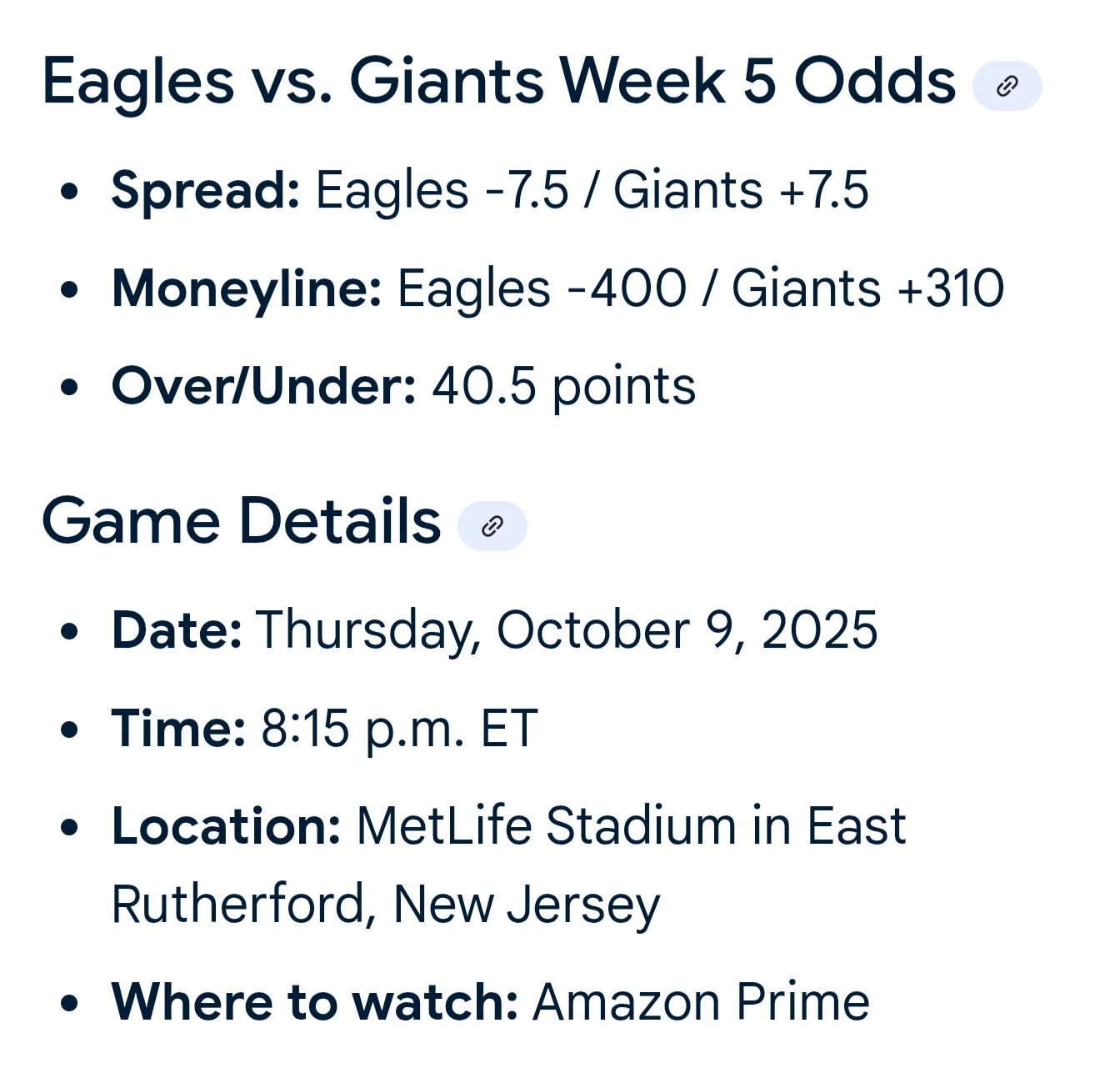Click the bold Moneyline label
Viewport: 1120px width, 1088px height.
[247, 290]
